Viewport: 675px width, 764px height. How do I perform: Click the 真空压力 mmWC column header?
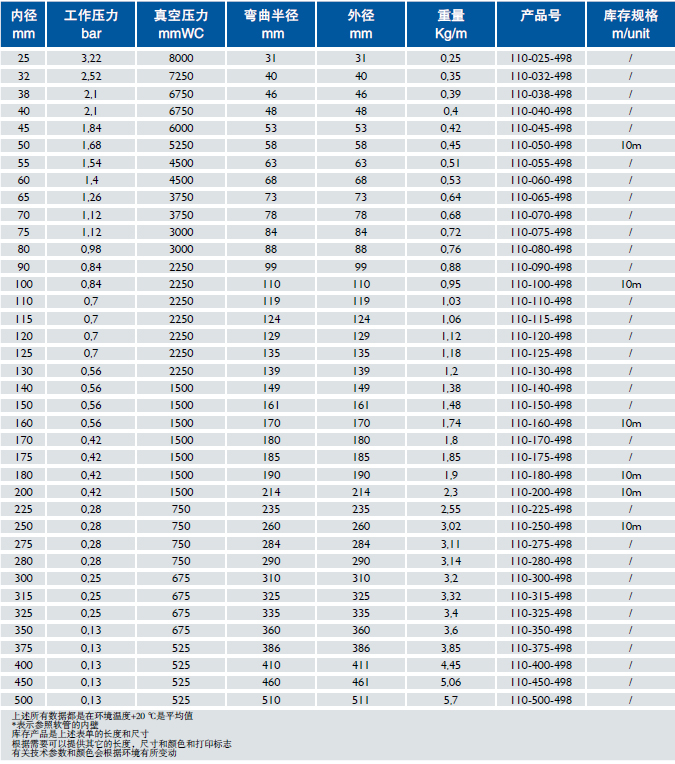click(x=181, y=24)
